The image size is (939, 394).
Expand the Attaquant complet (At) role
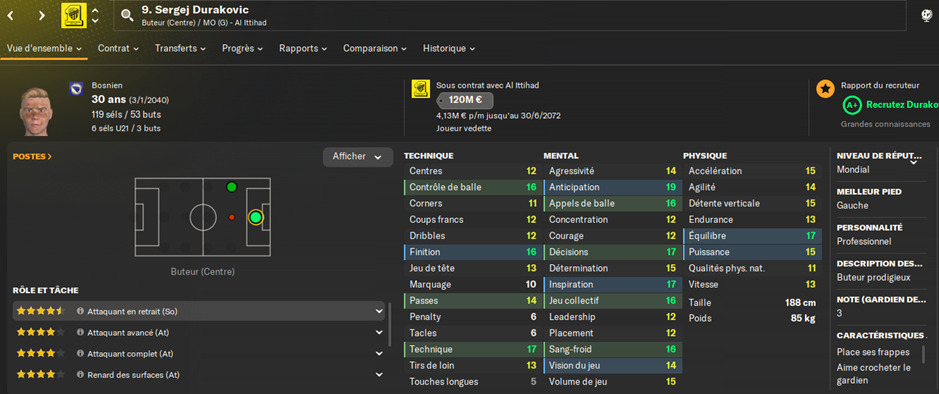379,354
